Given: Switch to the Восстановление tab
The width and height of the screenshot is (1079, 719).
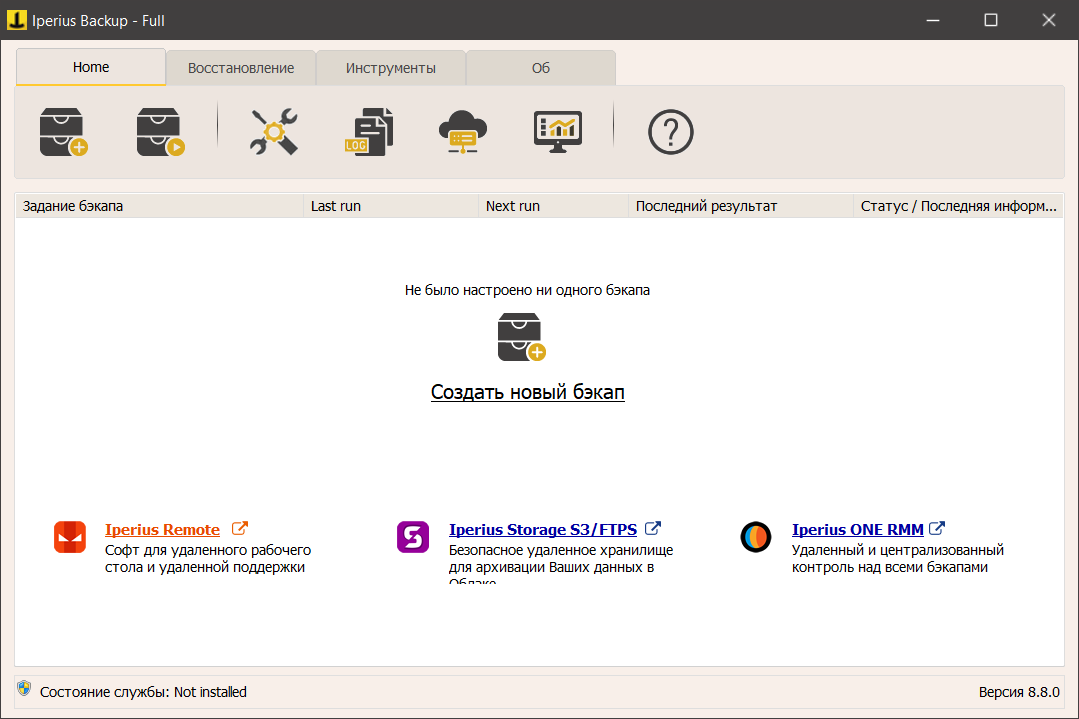Looking at the screenshot, I should pyautogui.click(x=241, y=68).
